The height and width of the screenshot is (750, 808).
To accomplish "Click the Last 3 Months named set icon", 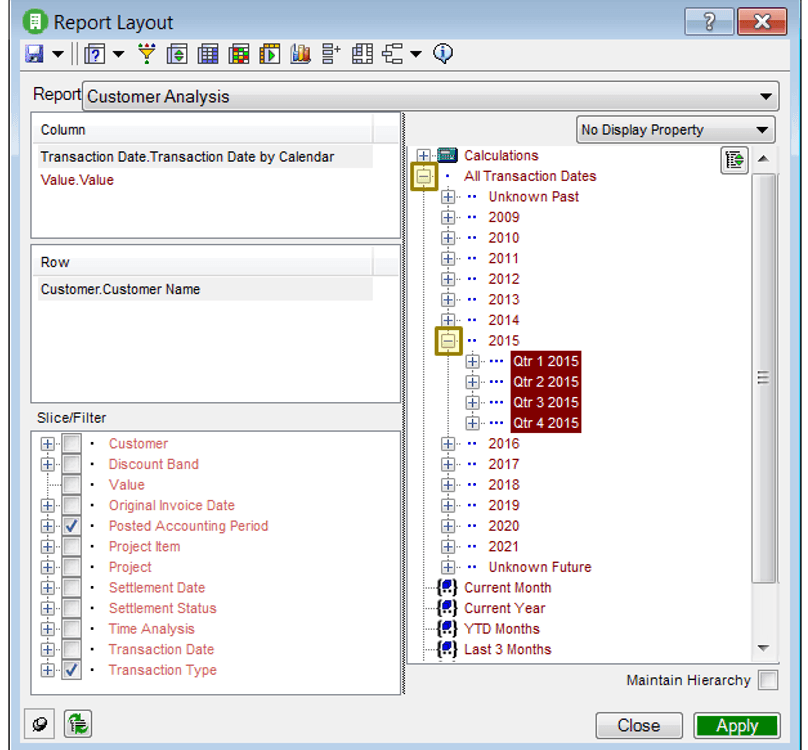I will 447,649.
